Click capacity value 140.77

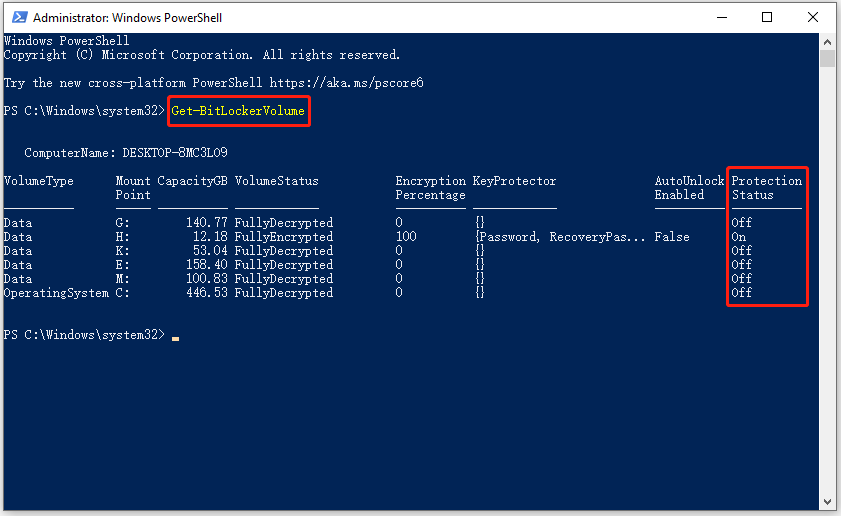(206, 223)
